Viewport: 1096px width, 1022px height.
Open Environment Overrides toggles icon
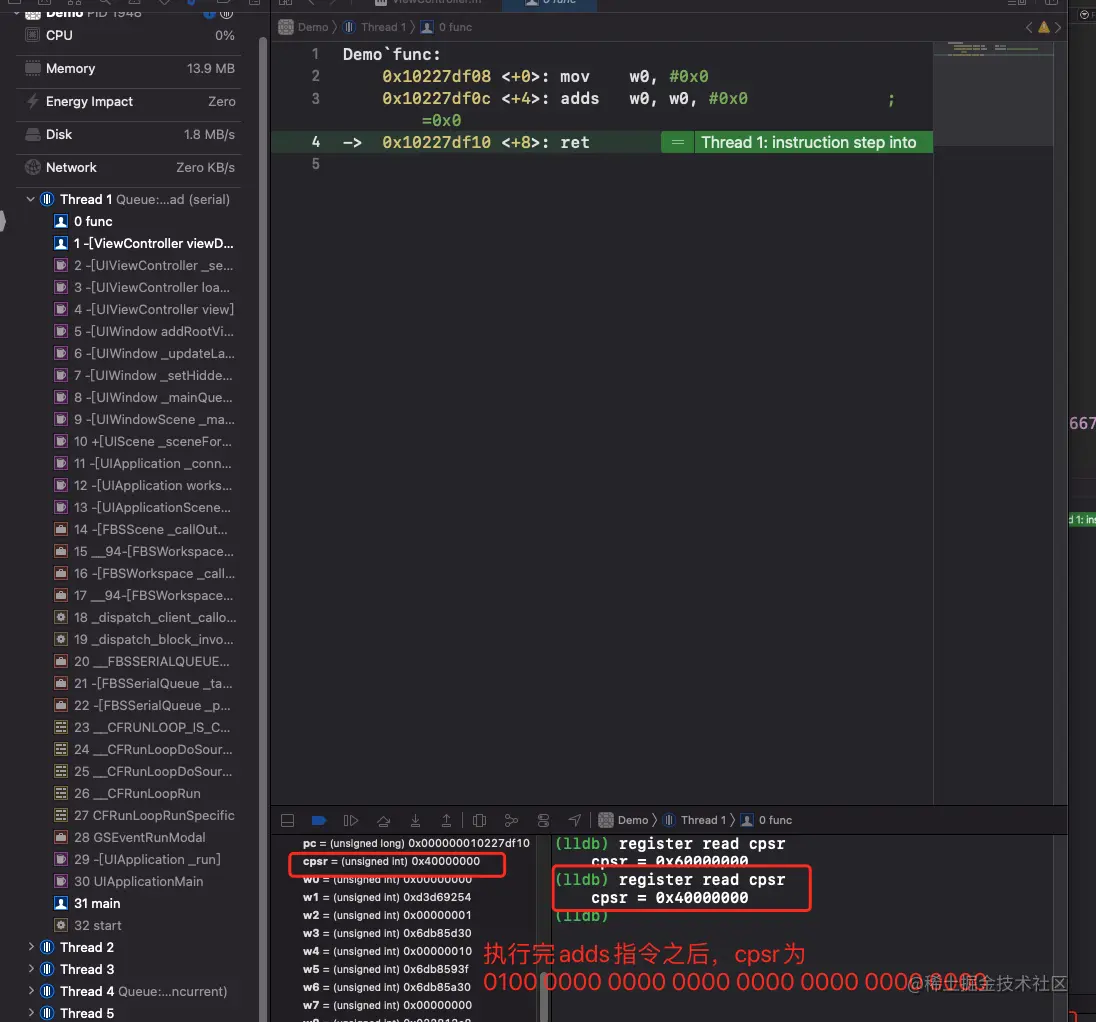pyautogui.click(x=543, y=820)
